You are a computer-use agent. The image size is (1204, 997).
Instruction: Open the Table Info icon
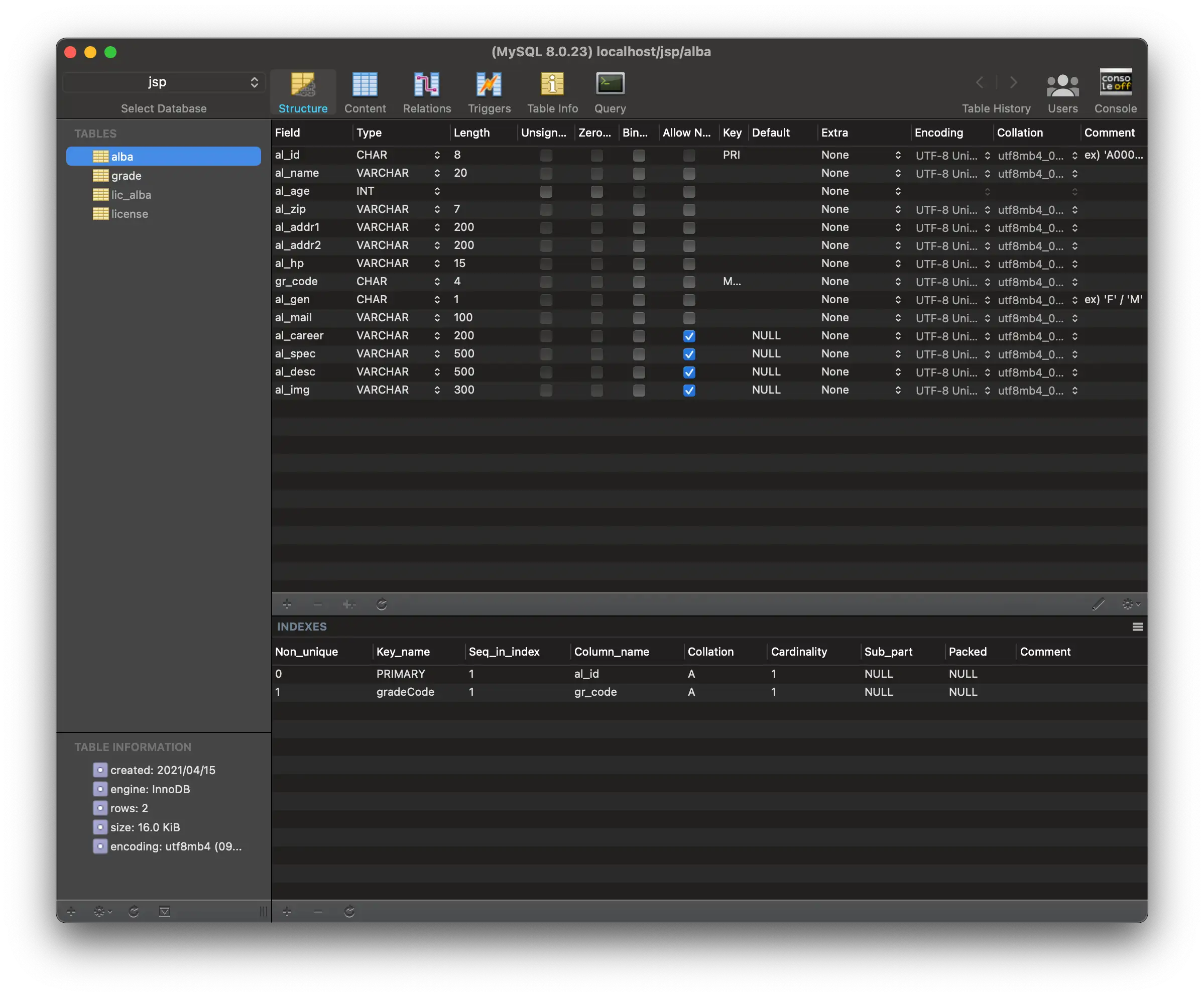pos(552,85)
